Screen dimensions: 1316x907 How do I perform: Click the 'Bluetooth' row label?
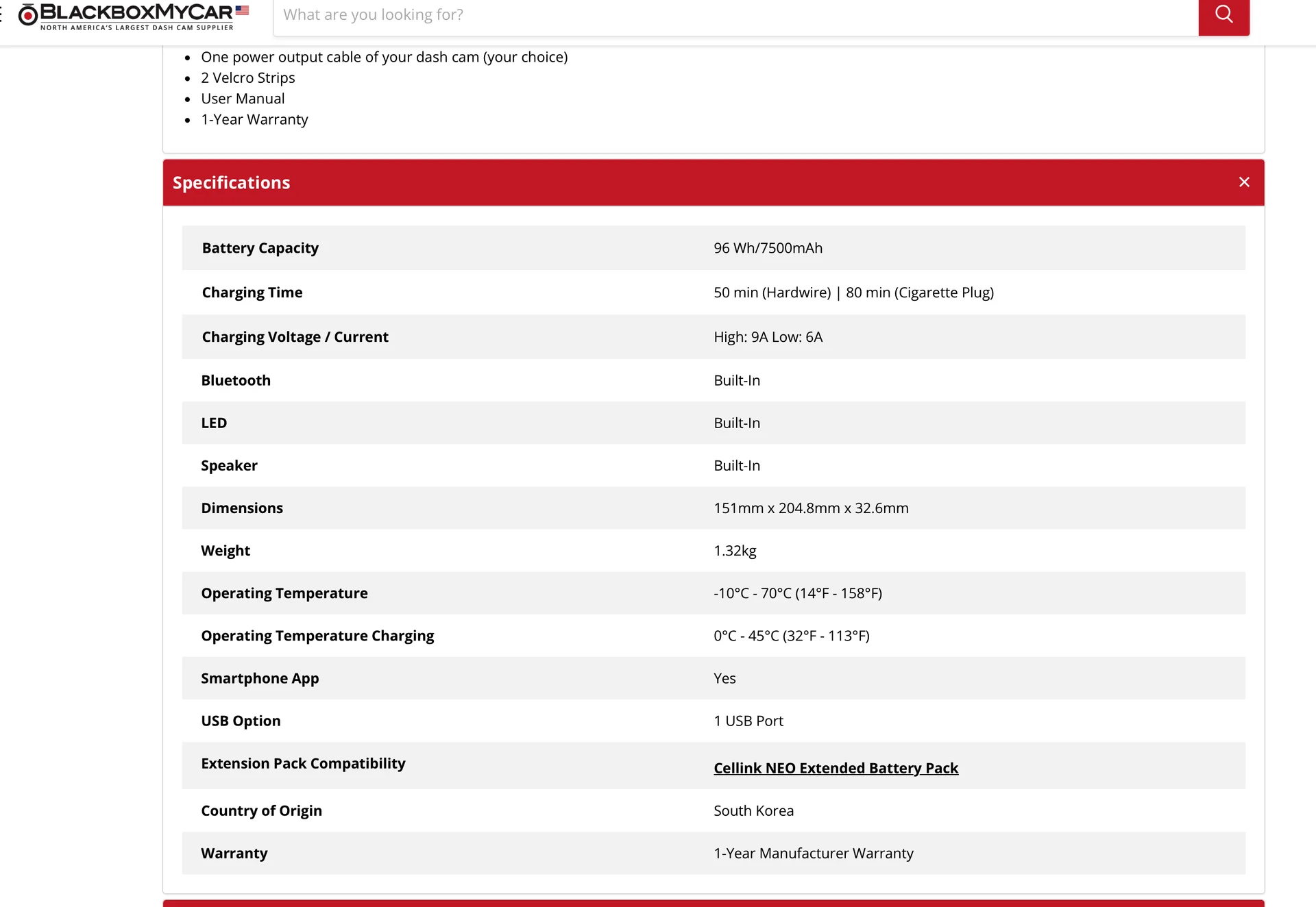236,380
